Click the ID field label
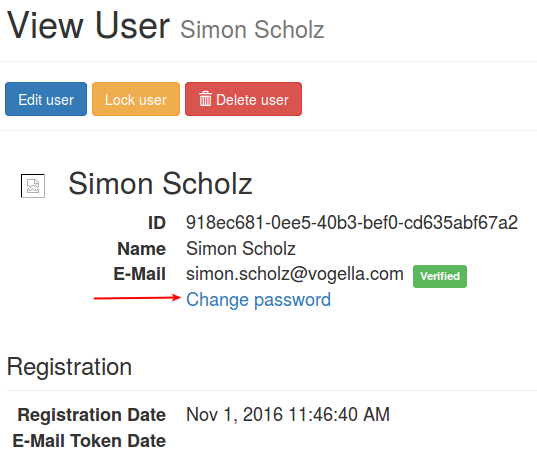 [x=157, y=223]
